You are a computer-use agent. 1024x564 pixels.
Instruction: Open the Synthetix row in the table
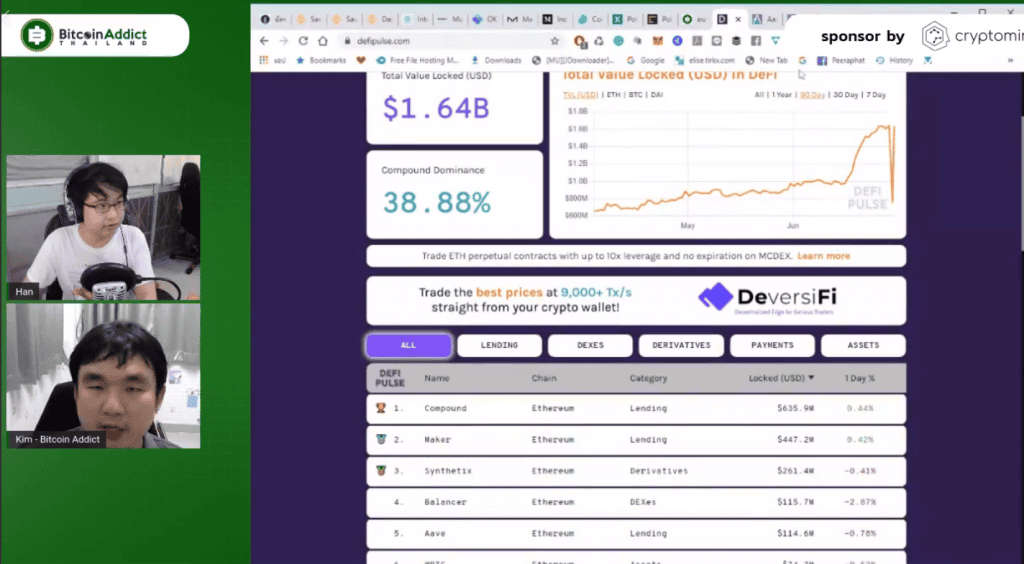tap(636, 471)
